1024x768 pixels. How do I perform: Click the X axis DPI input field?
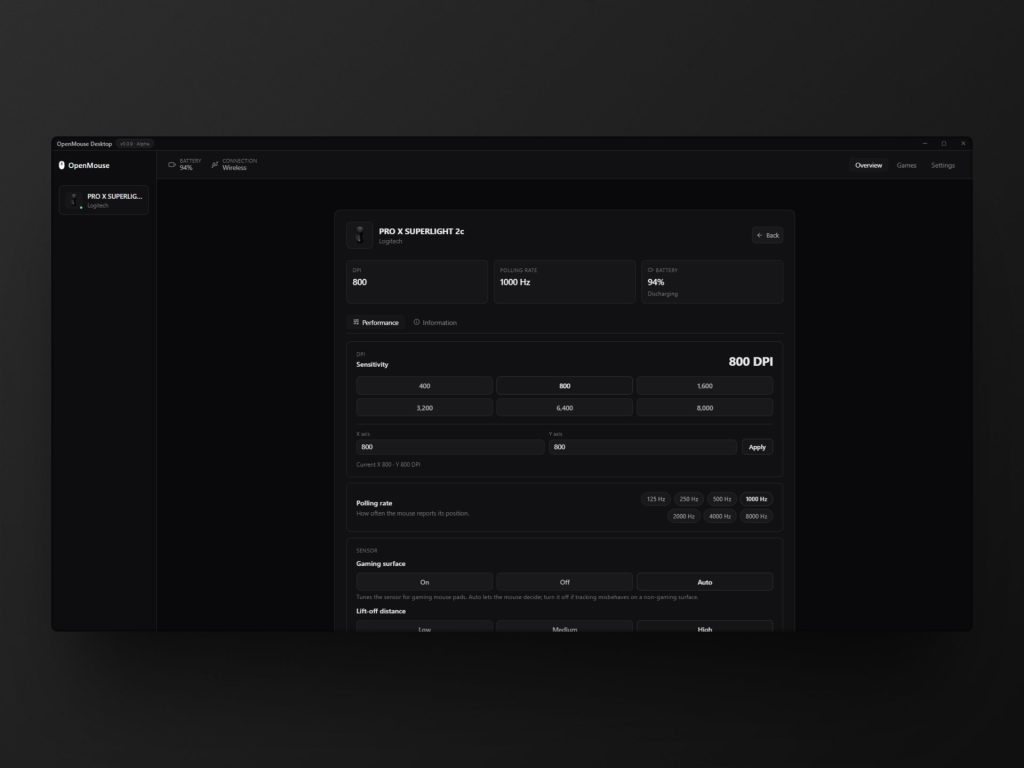451,447
